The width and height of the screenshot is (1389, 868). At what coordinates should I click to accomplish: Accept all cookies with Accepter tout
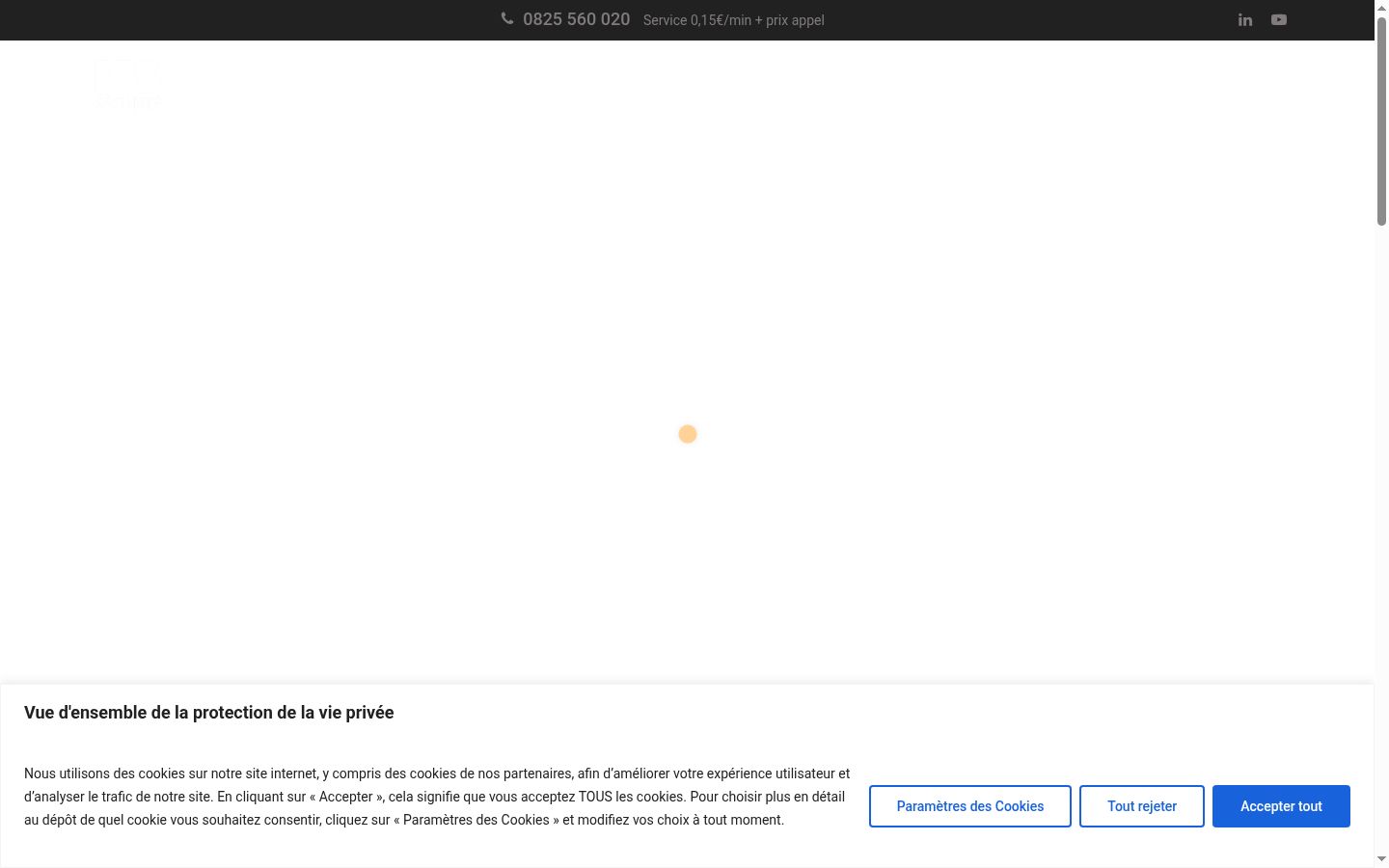point(1281,806)
